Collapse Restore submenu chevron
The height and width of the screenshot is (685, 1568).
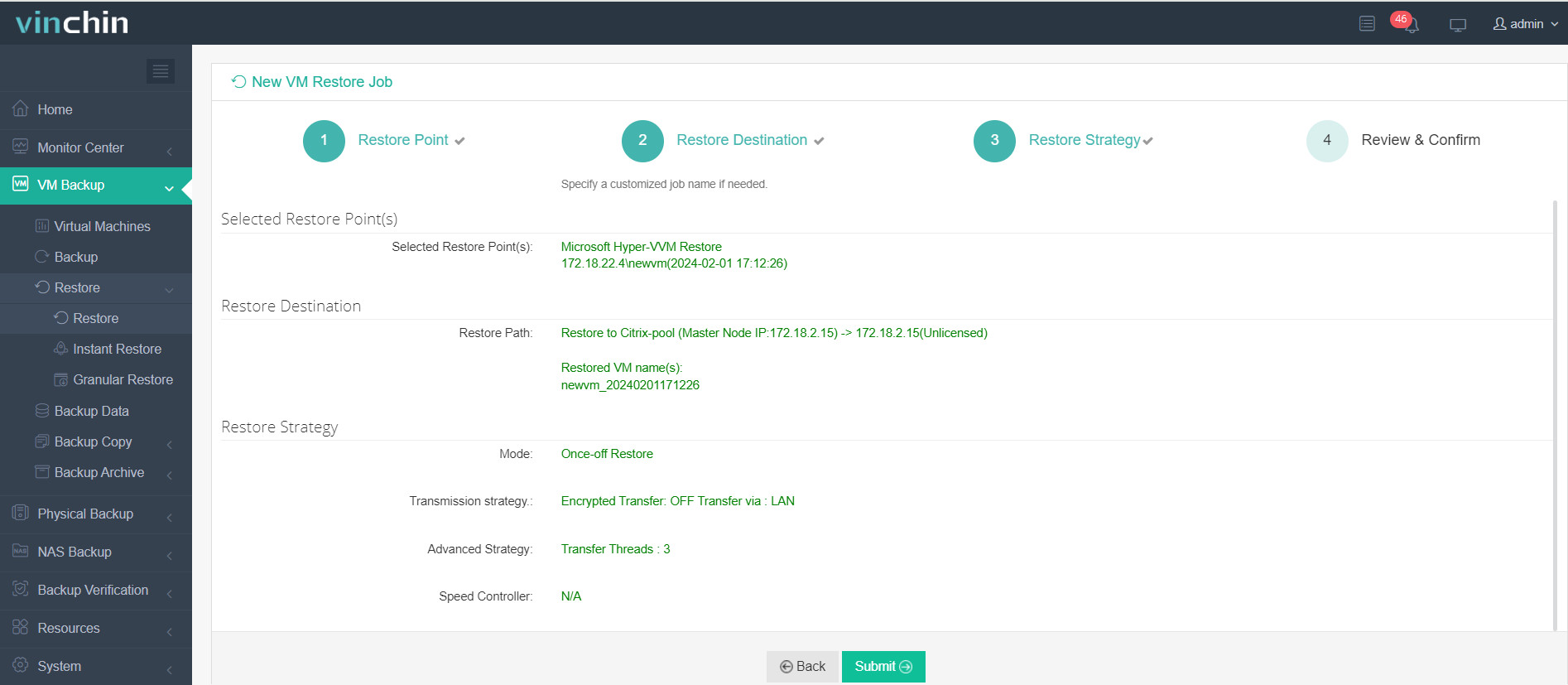click(x=169, y=291)
